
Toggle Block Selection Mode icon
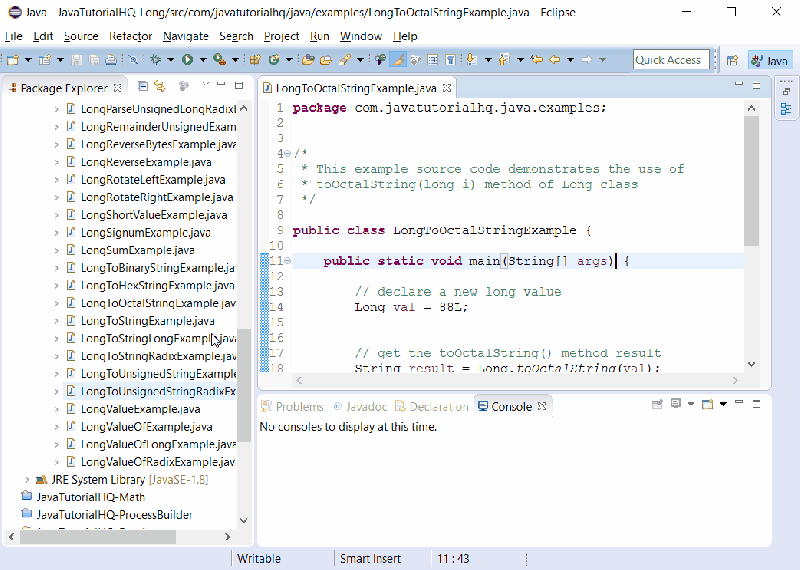[x=433, y=60]
